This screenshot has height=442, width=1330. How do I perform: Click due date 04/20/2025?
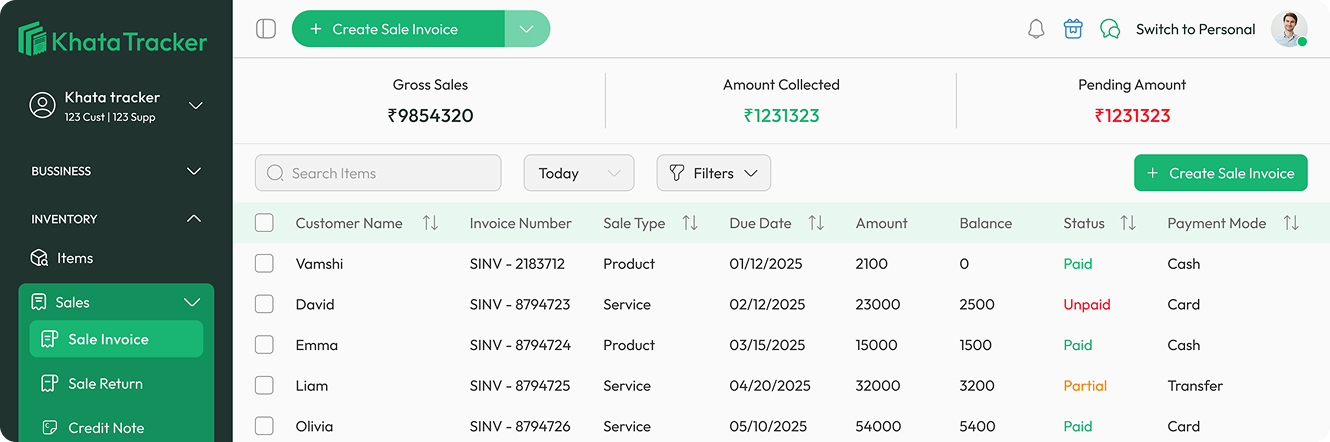(770, 385)
